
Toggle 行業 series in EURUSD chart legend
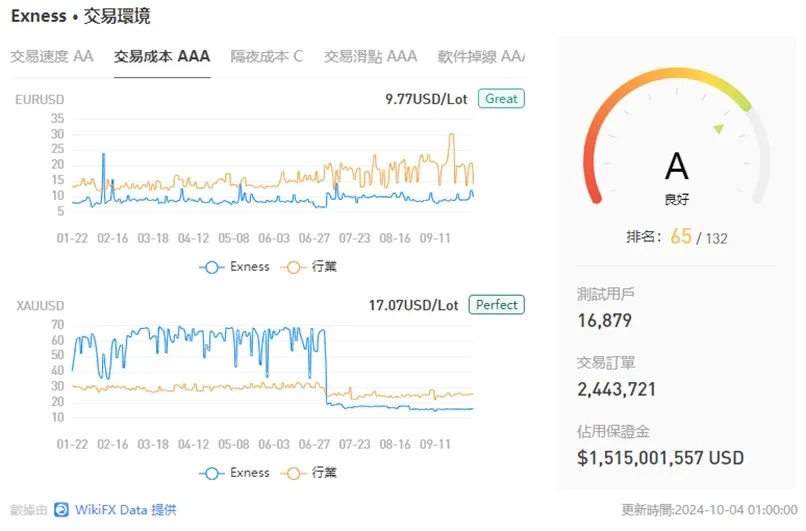pos(308,267)
